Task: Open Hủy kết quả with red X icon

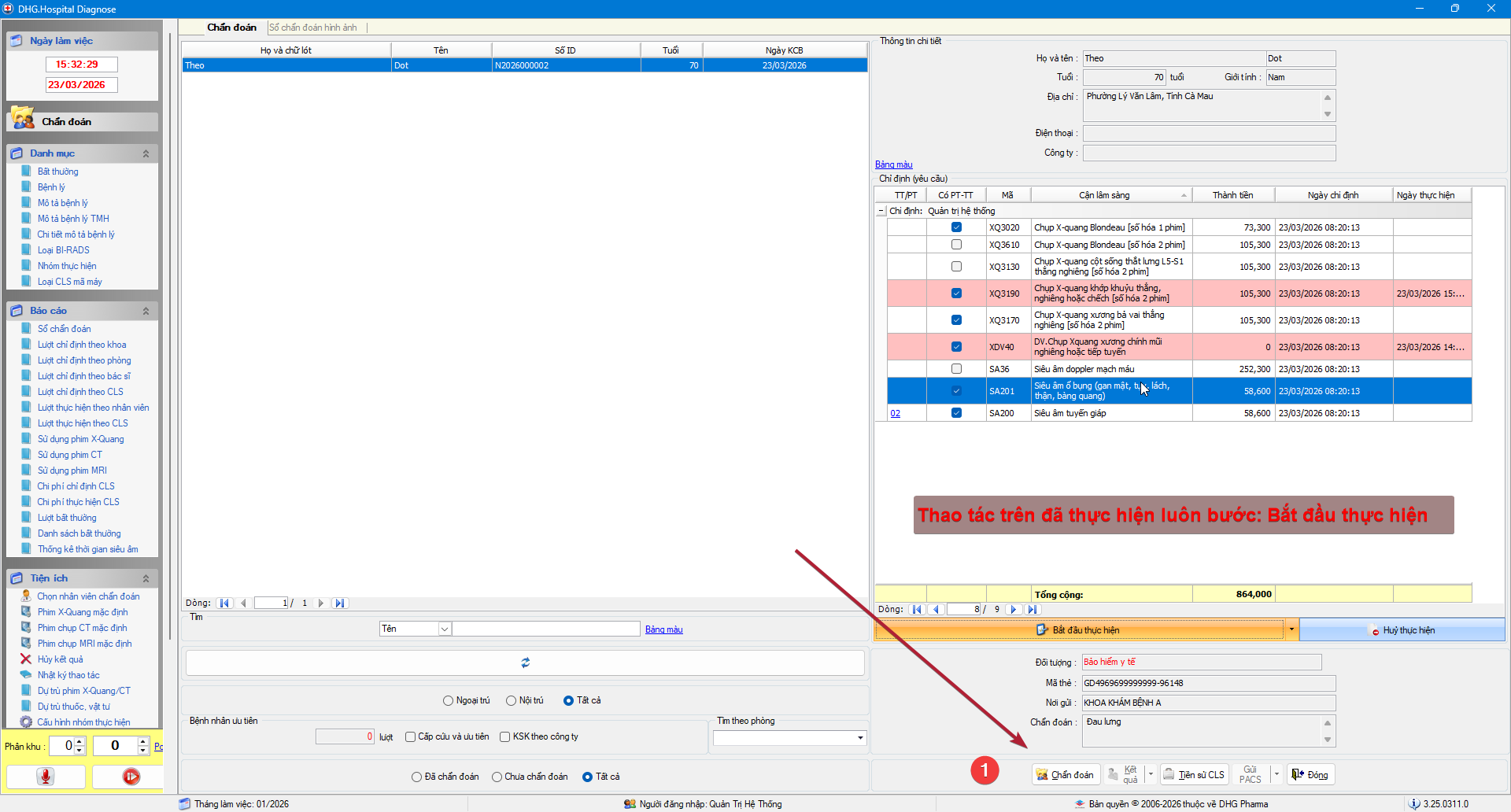Action: [x=60, y=659]
